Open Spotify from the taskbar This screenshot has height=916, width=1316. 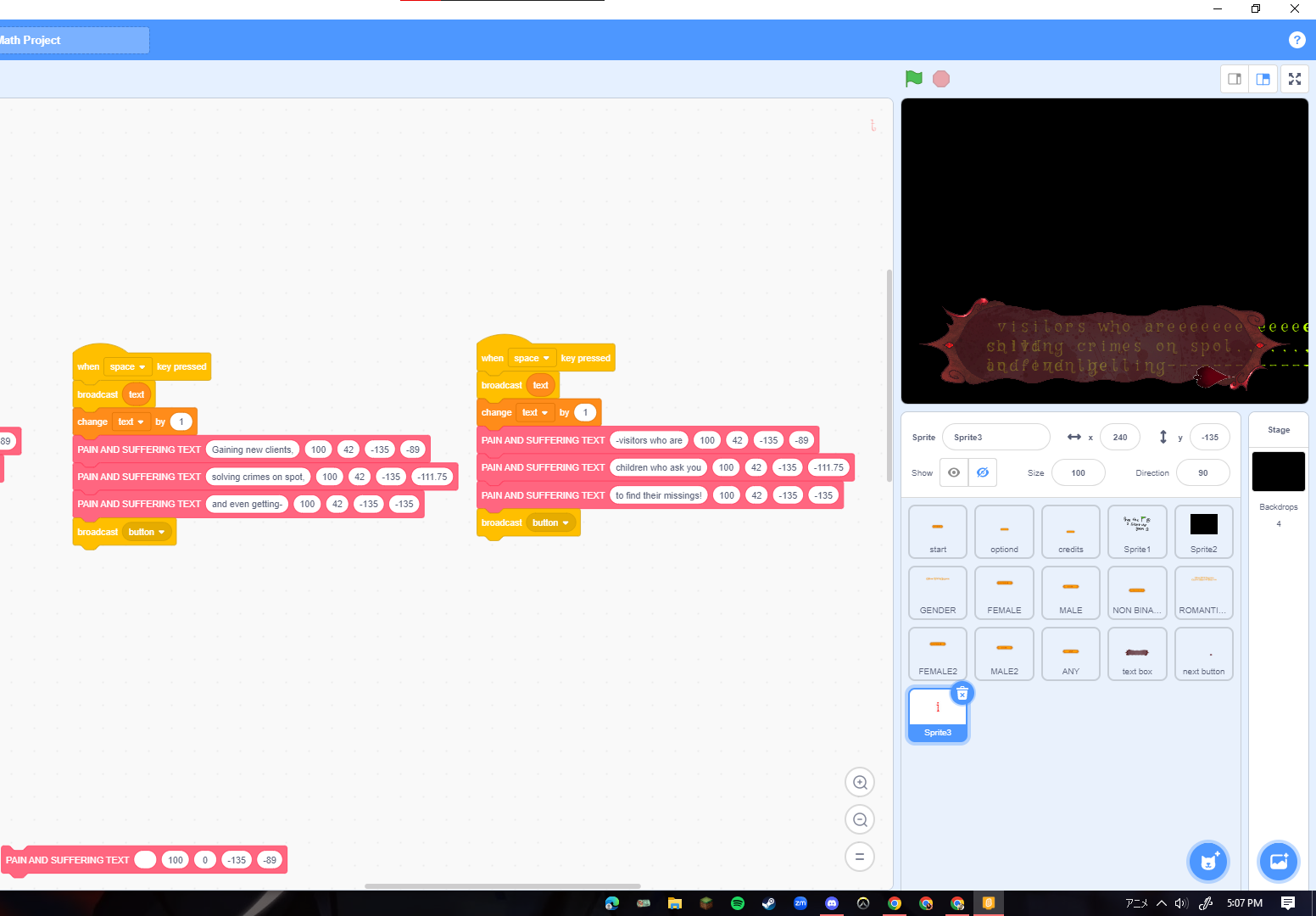(x=738, y=903)
